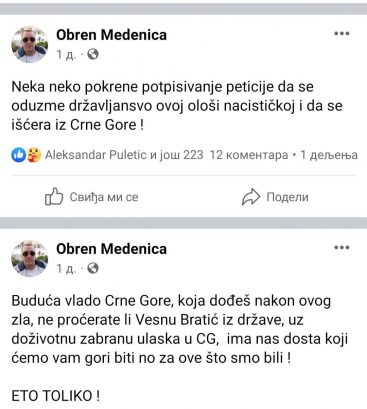The height and width of the screenshot is (409, 367).
Task: Like the post via Свиђа ми се
Action: [x=92, y=197]
